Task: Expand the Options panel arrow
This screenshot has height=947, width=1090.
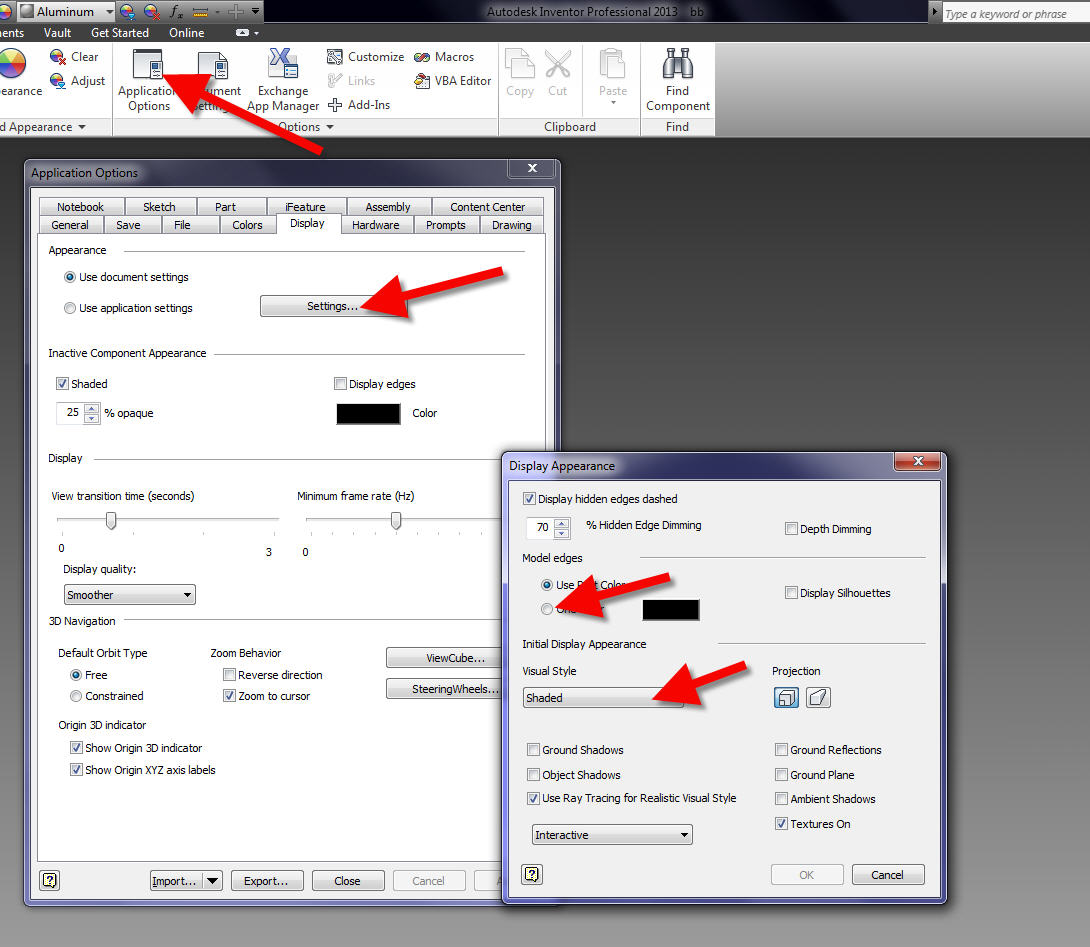Action: pyautogui.click(x=330, y=127)
